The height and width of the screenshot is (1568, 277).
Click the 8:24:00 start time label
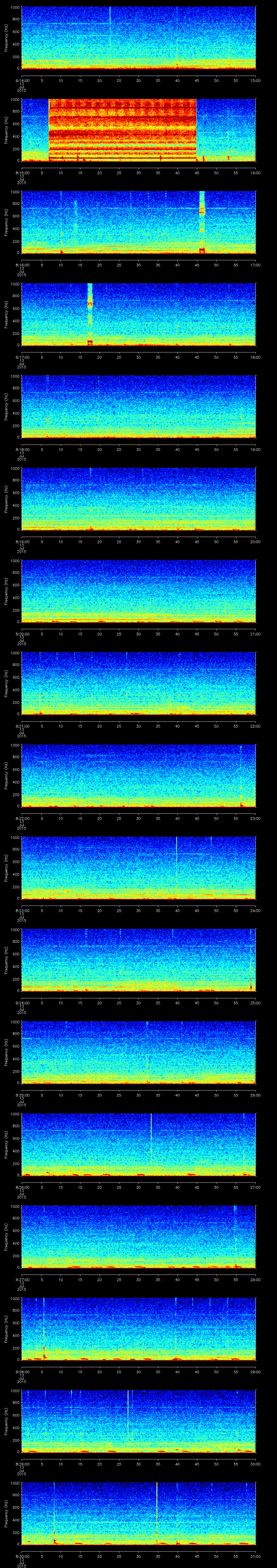click(22, 1003)
